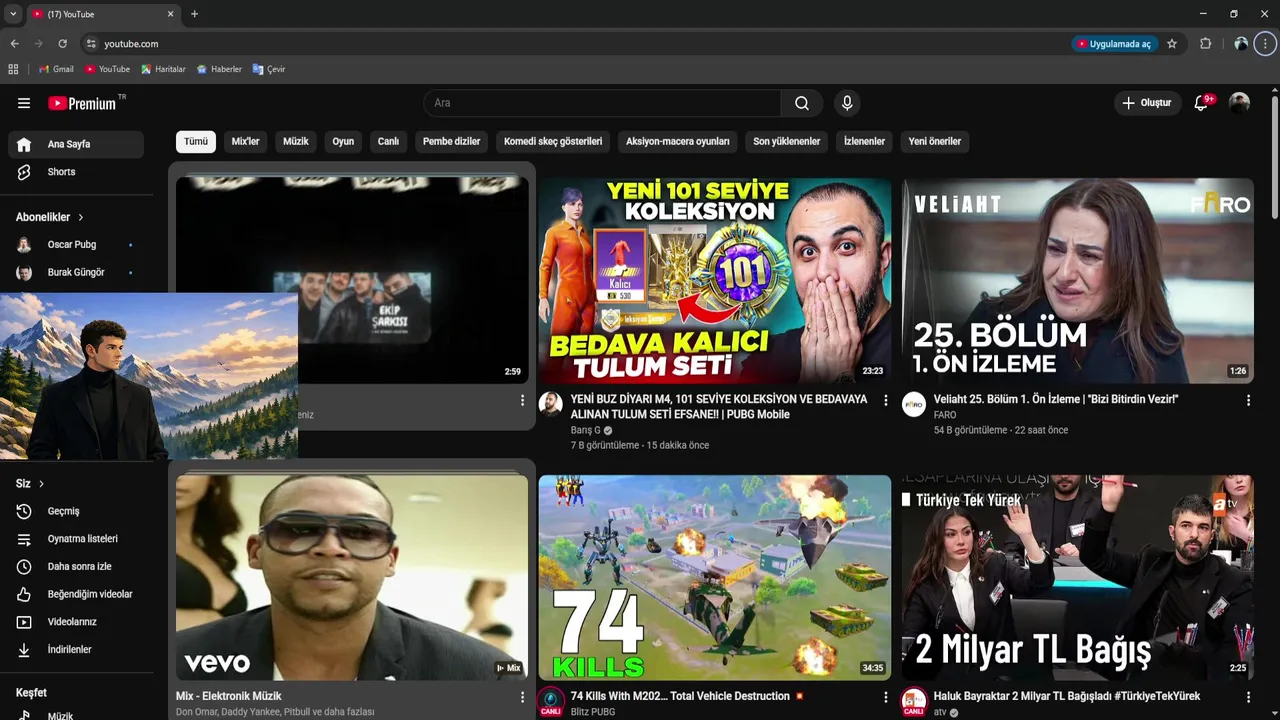Select the Oyun filter chip
Screen dimensions: 1280x720
[343, 142]
